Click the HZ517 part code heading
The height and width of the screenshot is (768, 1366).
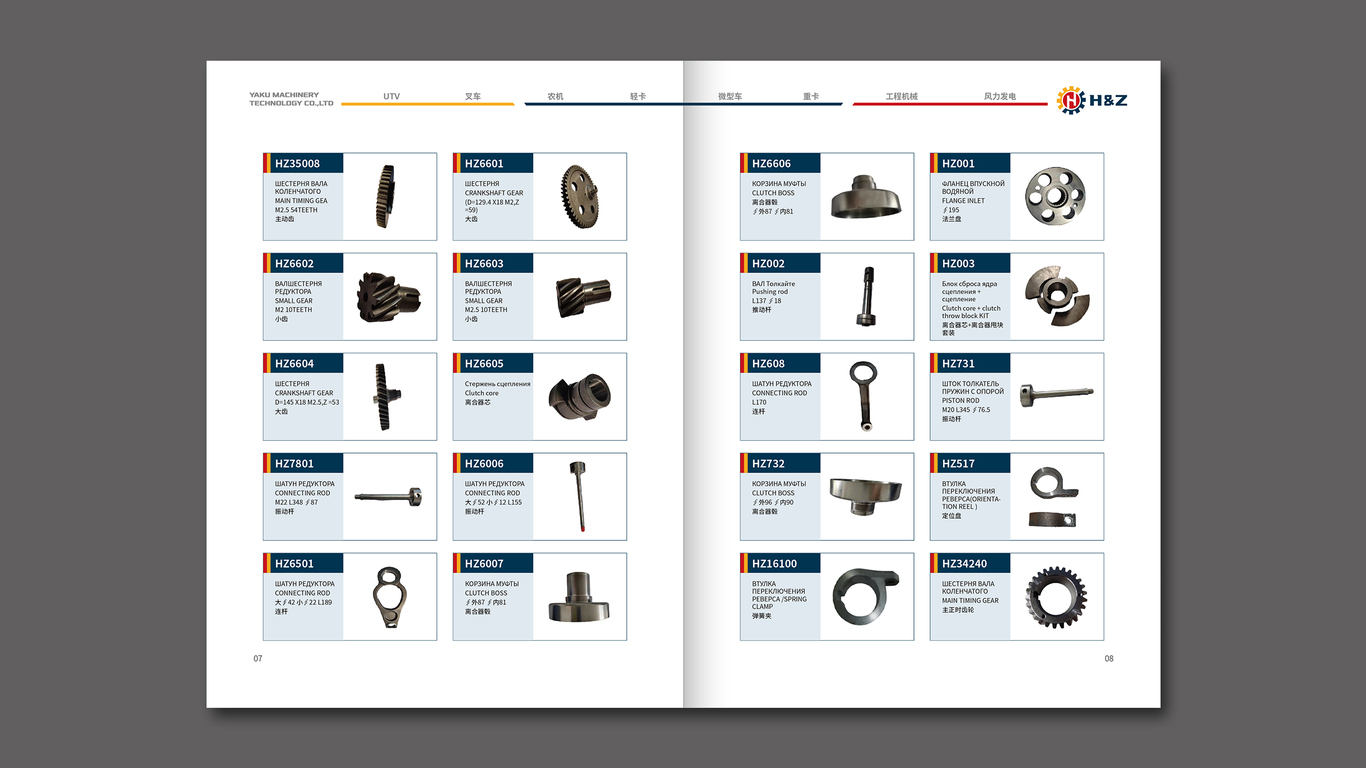click(x=958, y=464)
